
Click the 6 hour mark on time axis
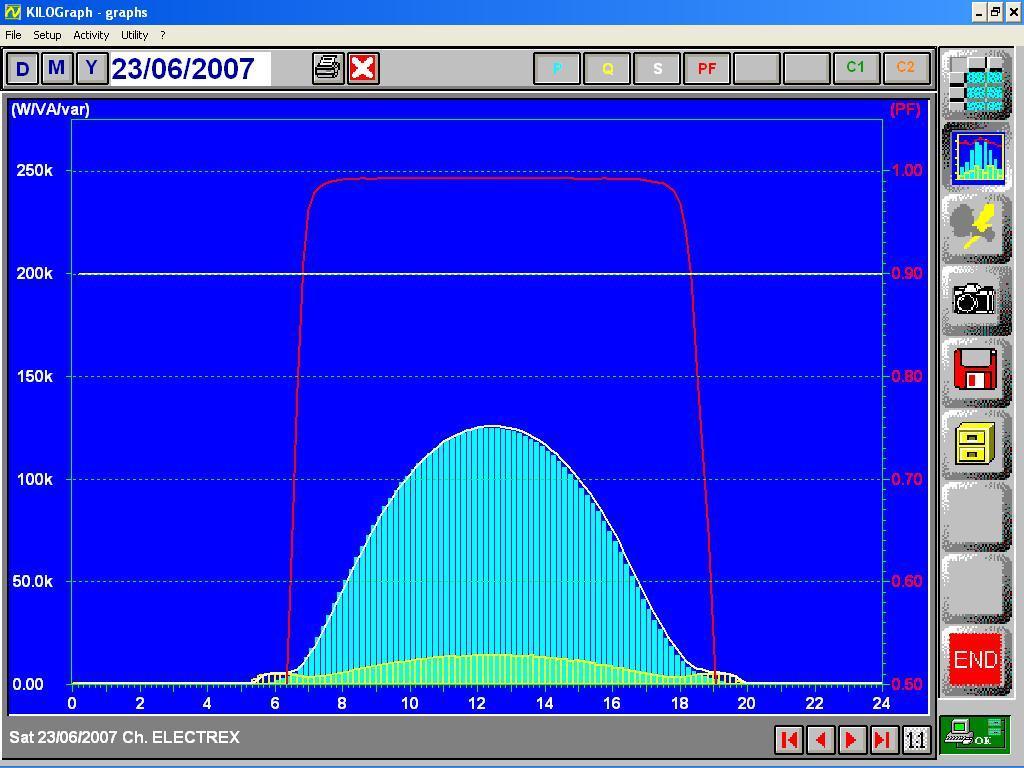[275, 703]
